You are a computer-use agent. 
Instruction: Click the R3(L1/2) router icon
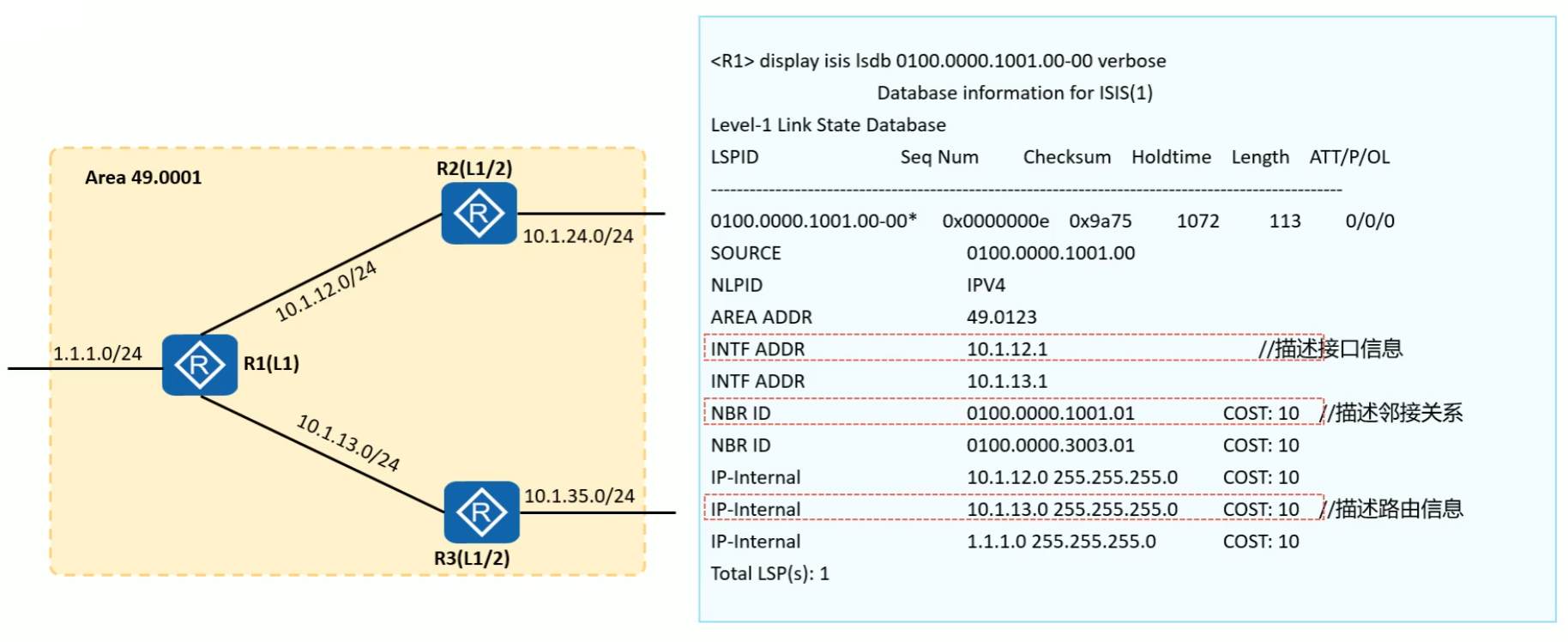481,512
